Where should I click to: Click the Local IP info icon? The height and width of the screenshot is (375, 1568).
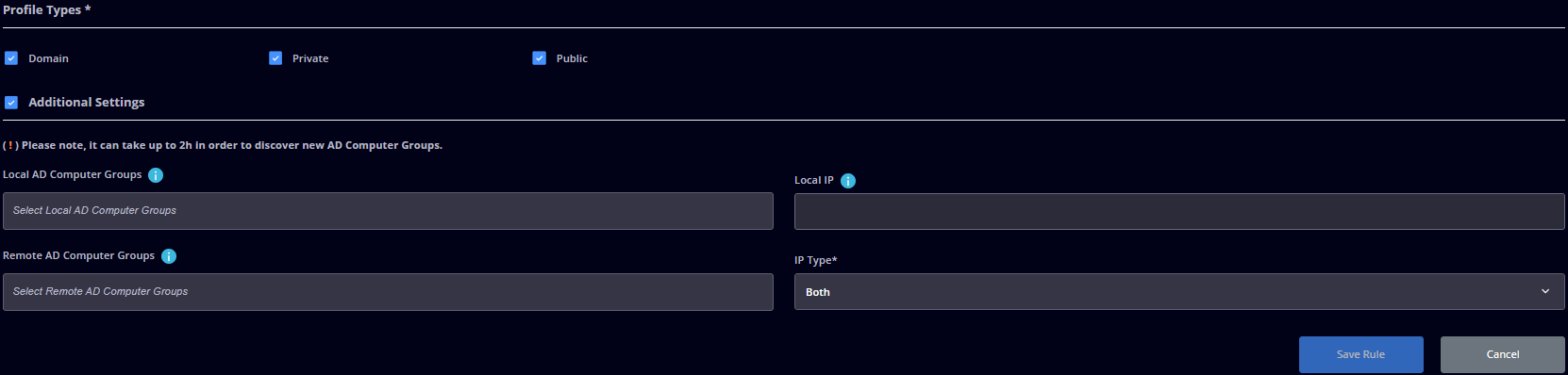848,181
